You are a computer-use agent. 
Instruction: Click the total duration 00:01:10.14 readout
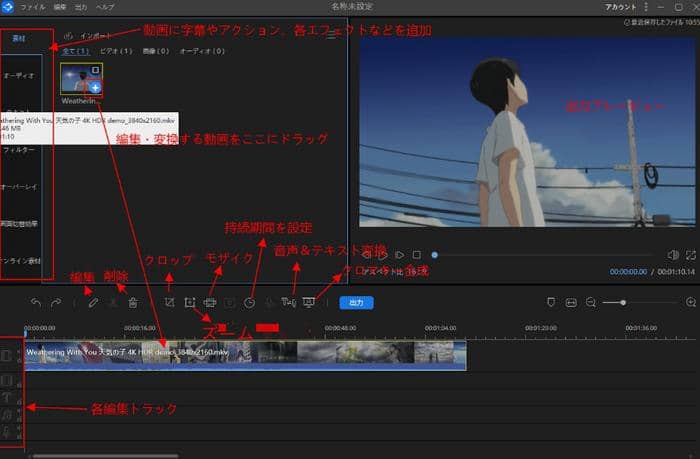(676, 271)
